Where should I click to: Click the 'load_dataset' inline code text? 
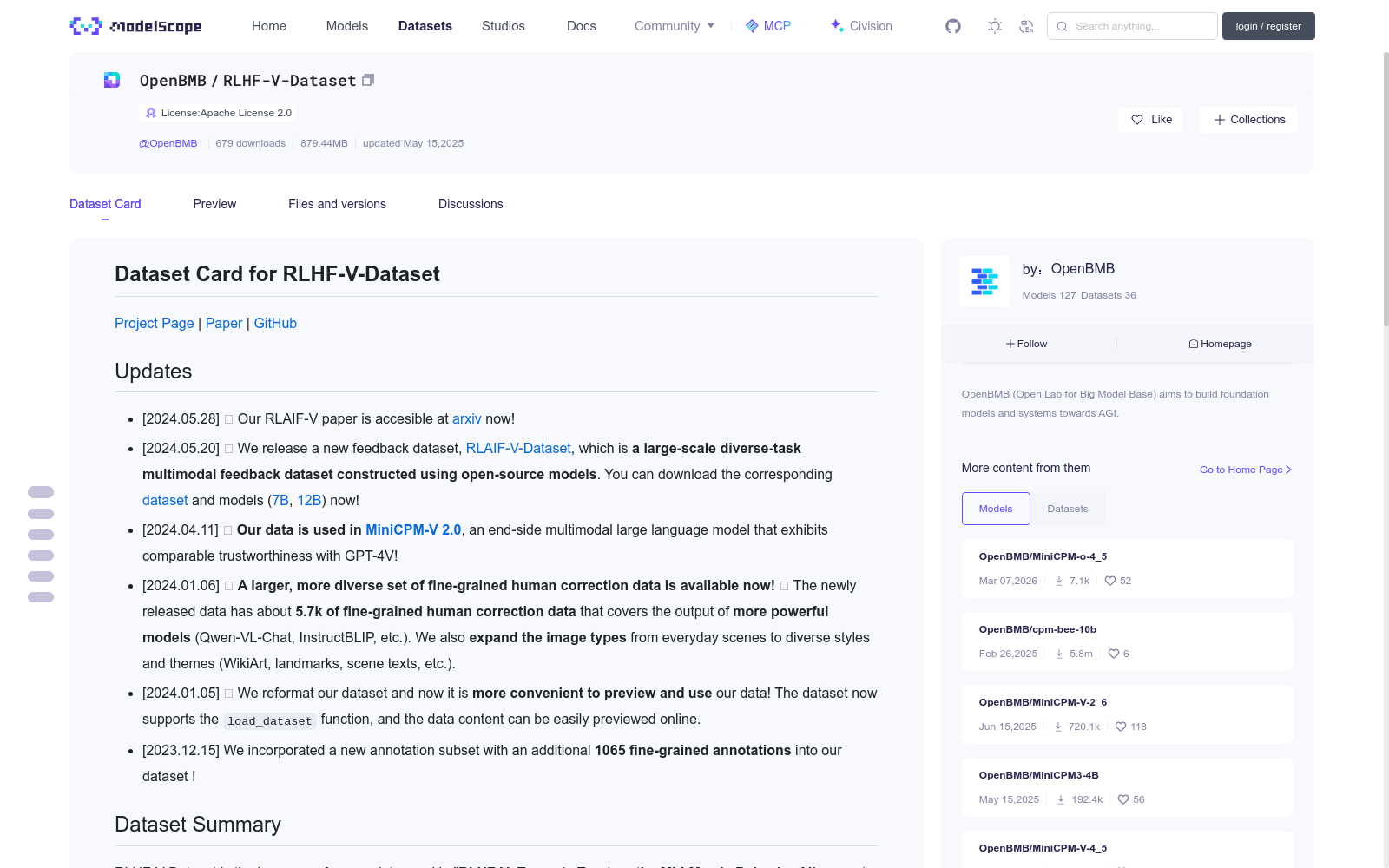coord(269,720)
